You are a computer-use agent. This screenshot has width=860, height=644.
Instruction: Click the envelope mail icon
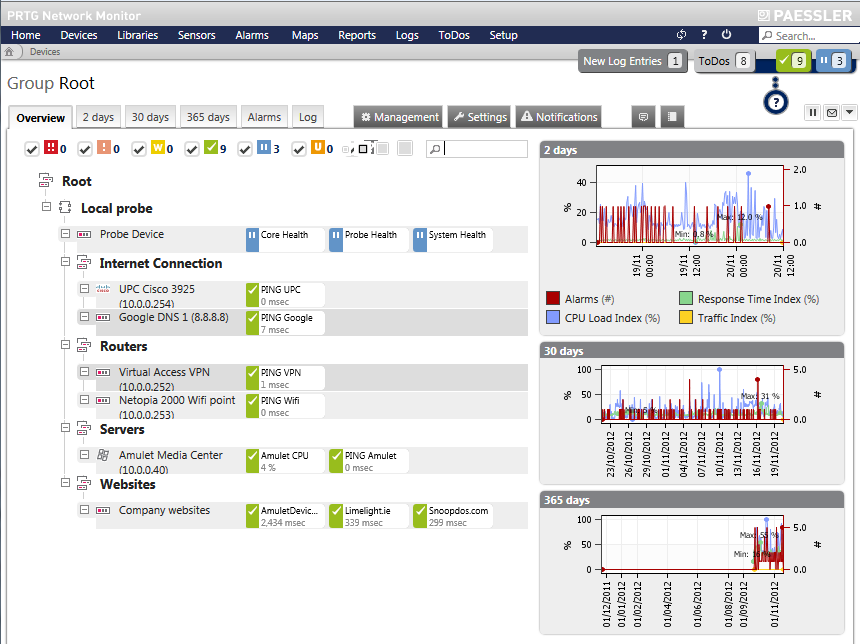[x=832, y=112]
